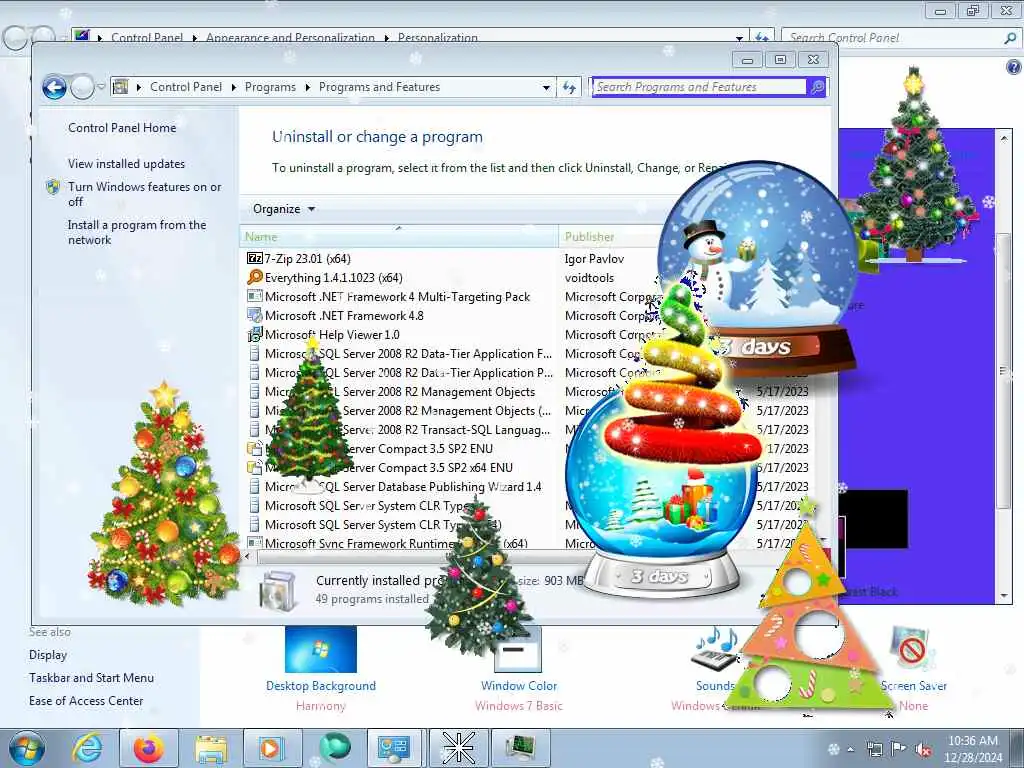Click the Microsoft .NET Framework 4.8 icon
This screenshot has width=1024, height=768.
pos(254,315)
